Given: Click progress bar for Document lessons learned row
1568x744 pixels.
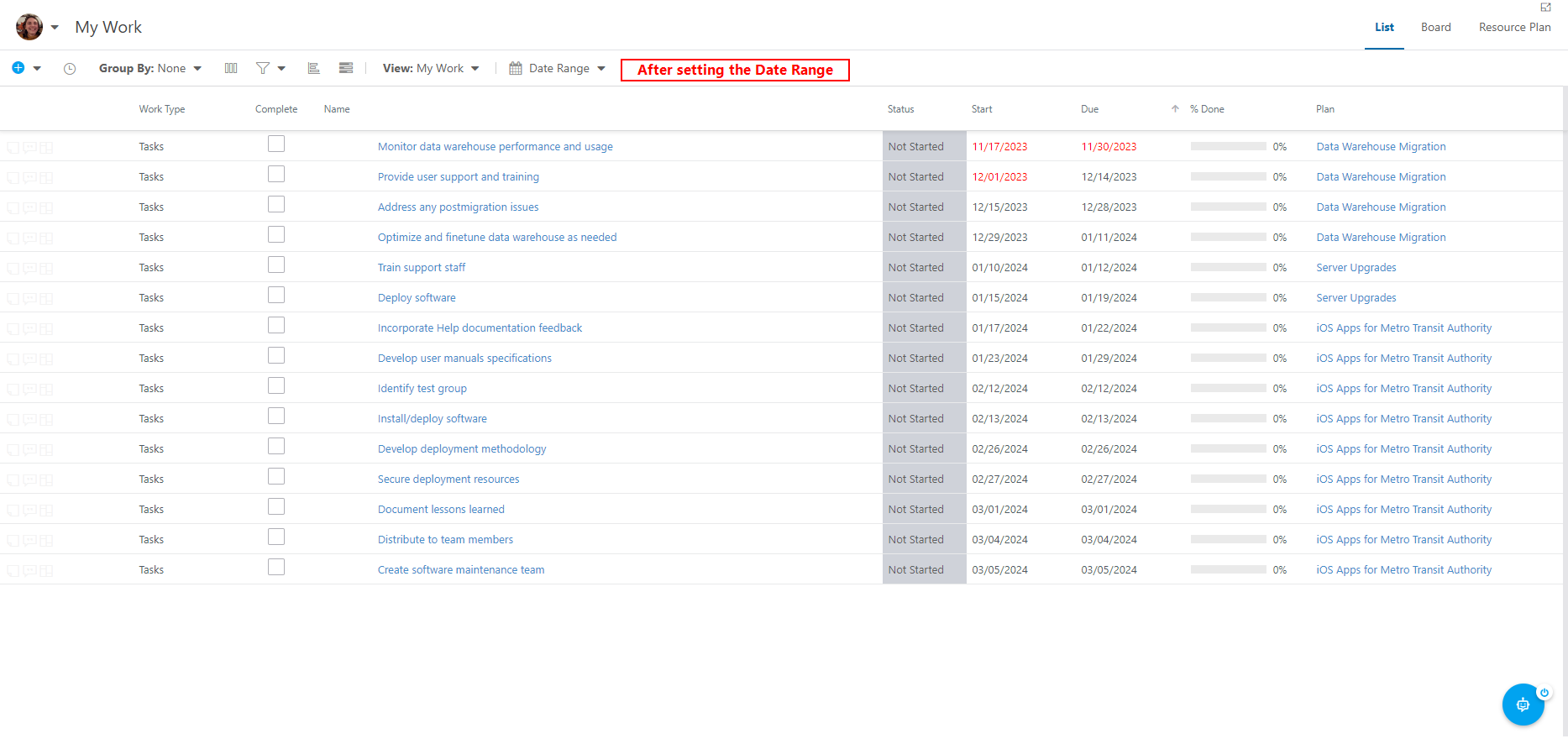Looking at the screenshot, I should point(1228,509).
